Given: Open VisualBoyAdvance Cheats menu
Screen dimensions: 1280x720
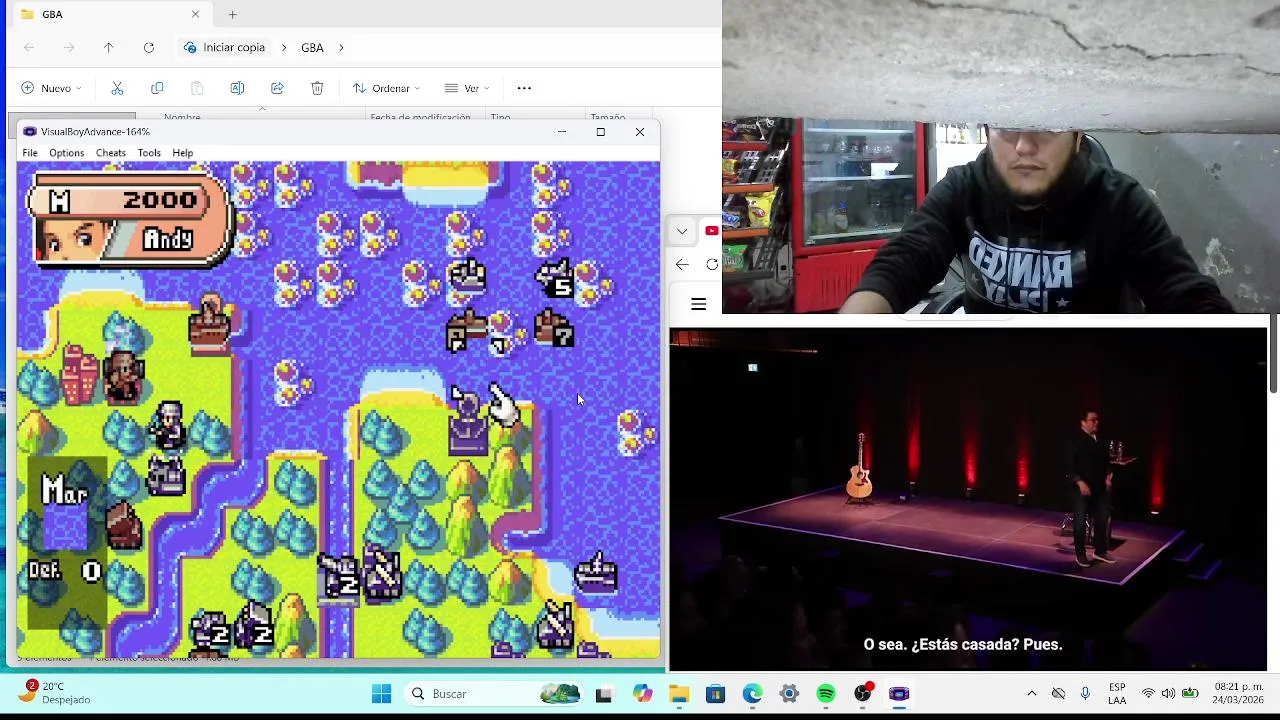Looking at the screenshot, I should 111,153.
